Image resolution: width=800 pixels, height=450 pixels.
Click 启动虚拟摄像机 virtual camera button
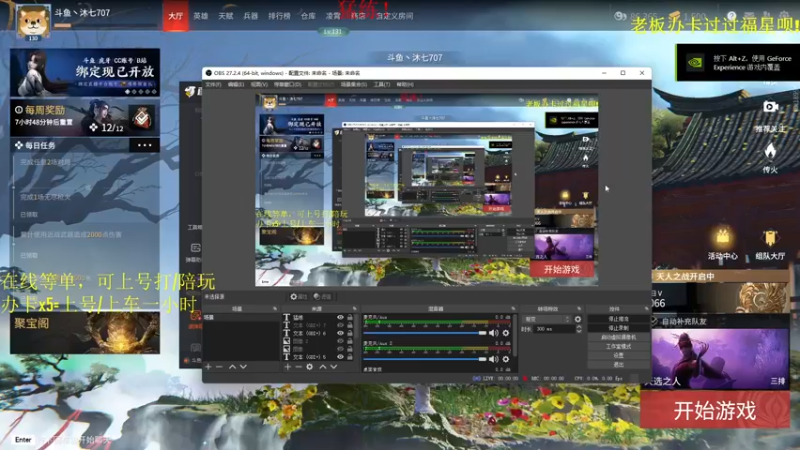click(618, 337)
